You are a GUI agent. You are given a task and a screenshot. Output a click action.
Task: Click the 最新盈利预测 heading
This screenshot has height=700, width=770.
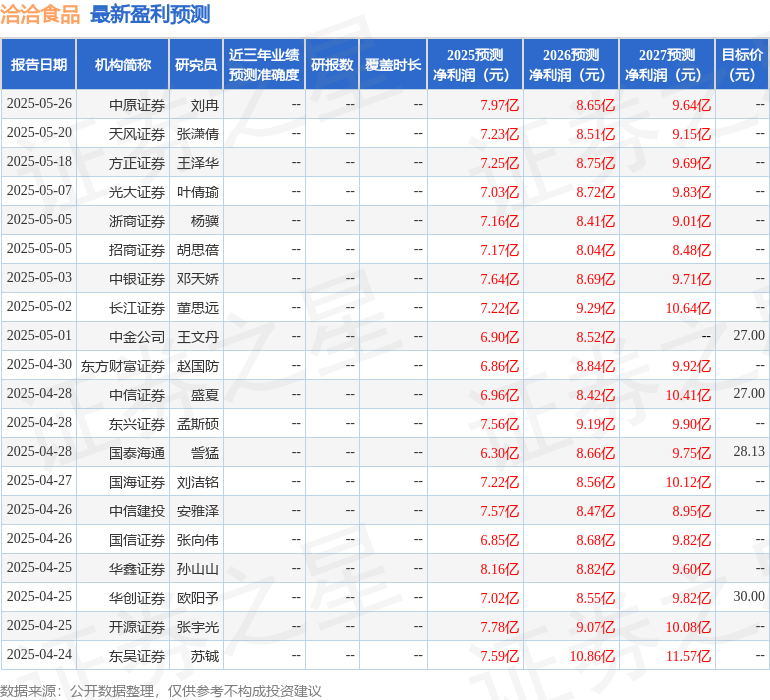click(x=150, y=14)
